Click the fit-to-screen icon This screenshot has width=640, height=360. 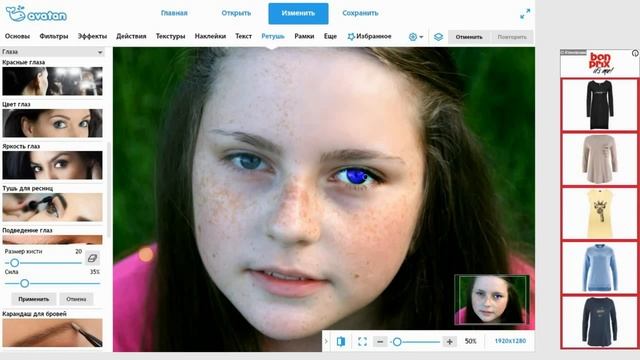[x=362, y=341]
